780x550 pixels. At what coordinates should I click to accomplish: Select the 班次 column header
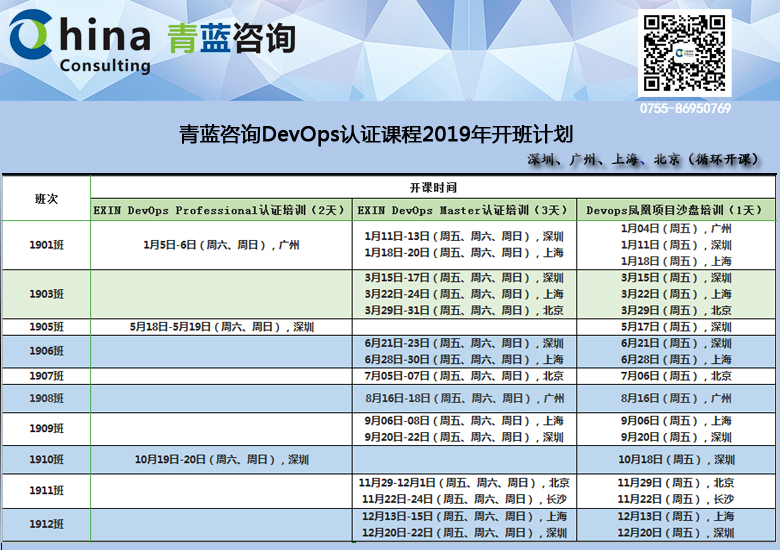46,198
